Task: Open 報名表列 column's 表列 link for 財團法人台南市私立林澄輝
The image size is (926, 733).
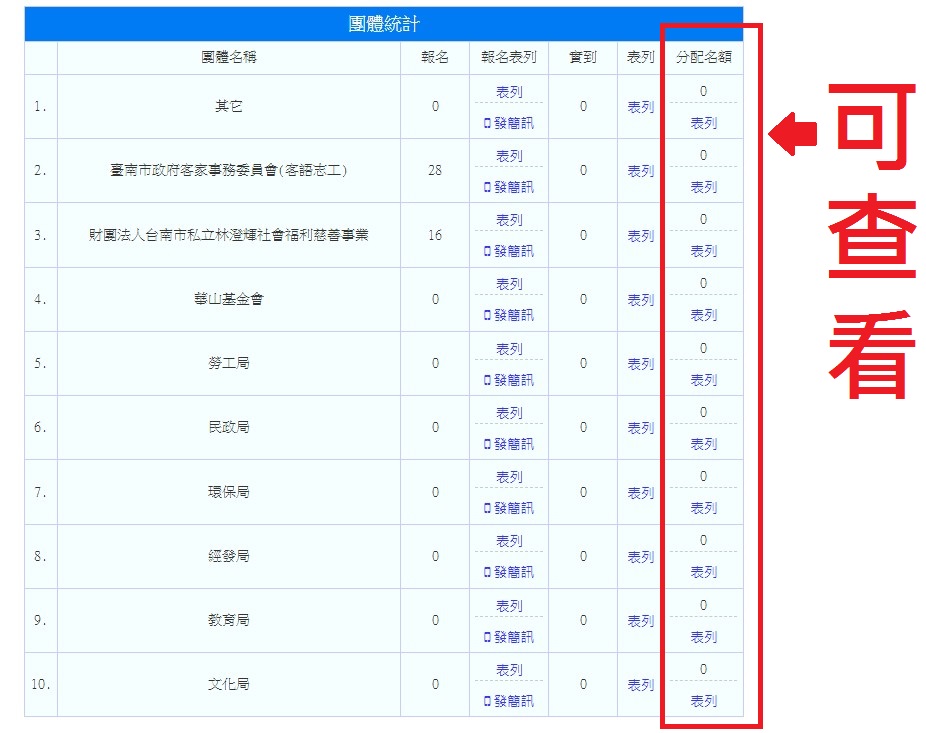Action: point(509,220)
